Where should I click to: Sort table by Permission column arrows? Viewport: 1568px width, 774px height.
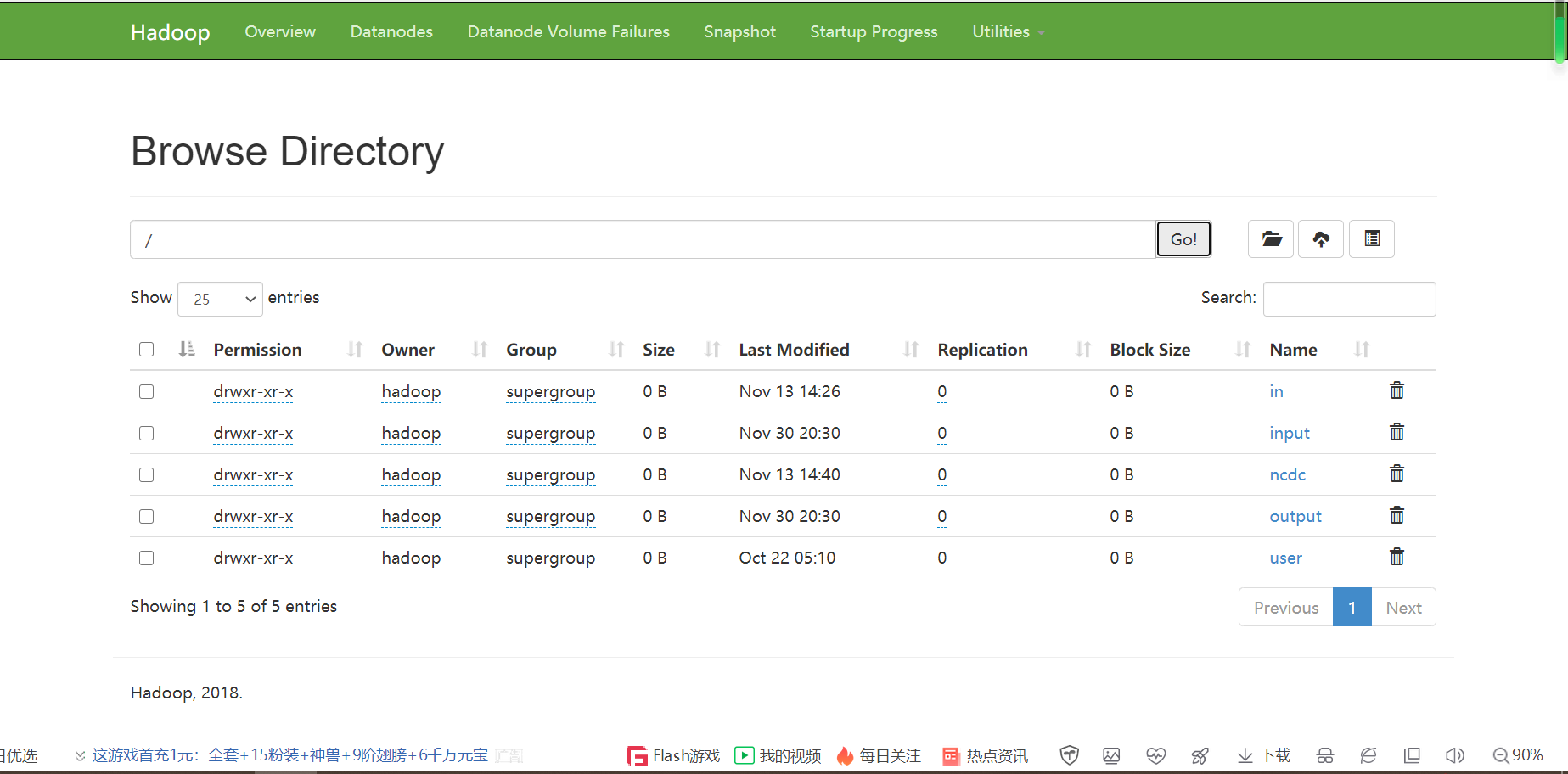click(355, 349)
